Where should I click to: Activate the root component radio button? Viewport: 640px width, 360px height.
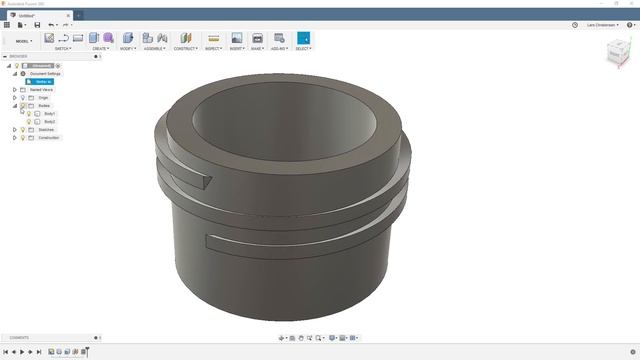point(58,66)
